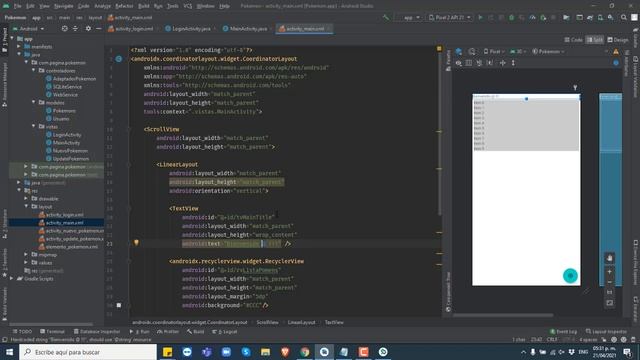Zoom out the preview with minus icon
640x360 pixels.
pos(609,282)
